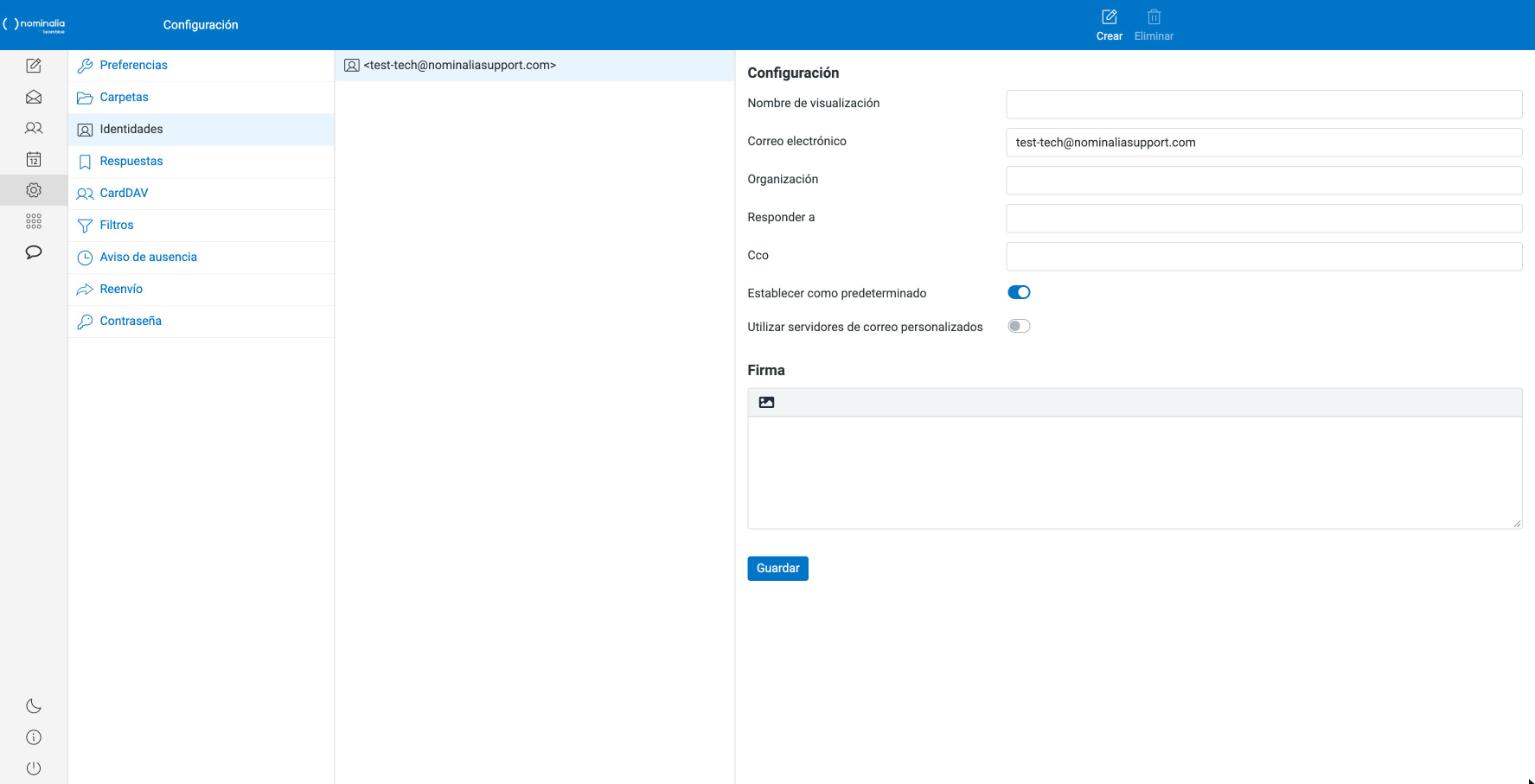Switch to dark mode moon icon

click(33, 706)
